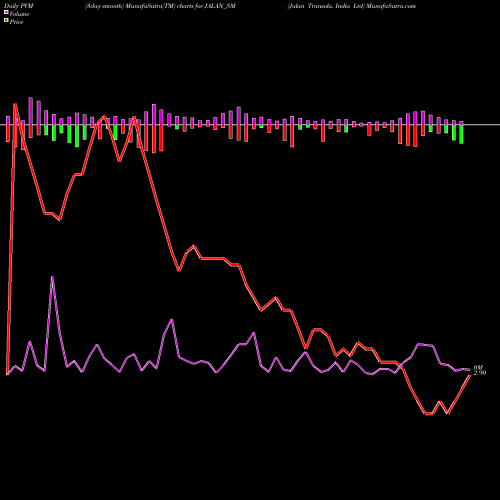Click the 'Daily PVM' chart title
The image size is (500, 500).
(x=19, y=6)
